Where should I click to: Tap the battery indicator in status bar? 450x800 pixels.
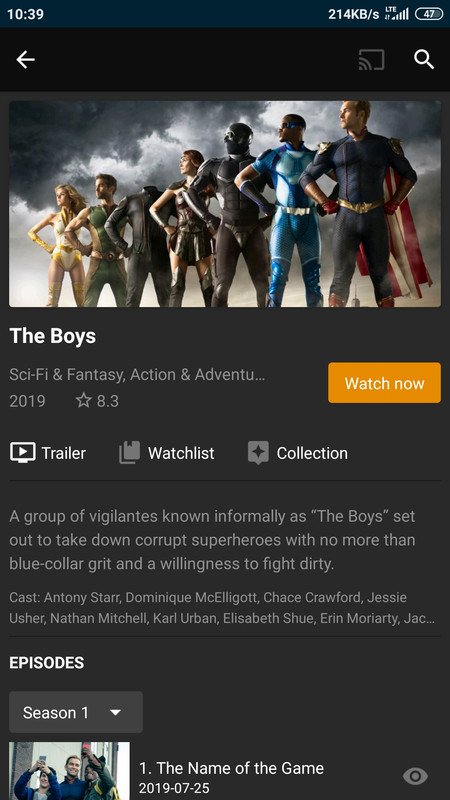[x=429, y=14]
